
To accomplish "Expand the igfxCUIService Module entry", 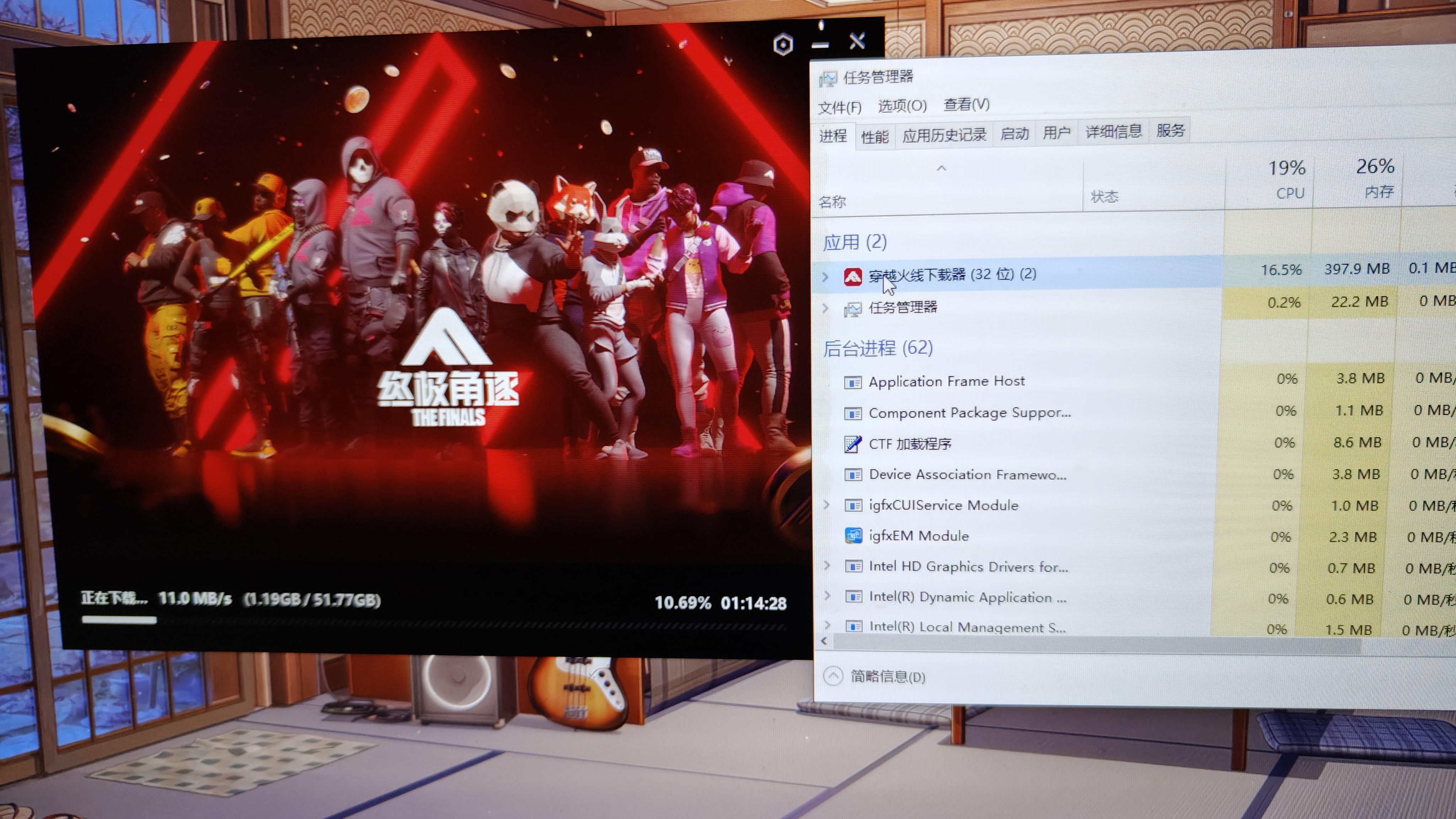I will coord(826,504).
